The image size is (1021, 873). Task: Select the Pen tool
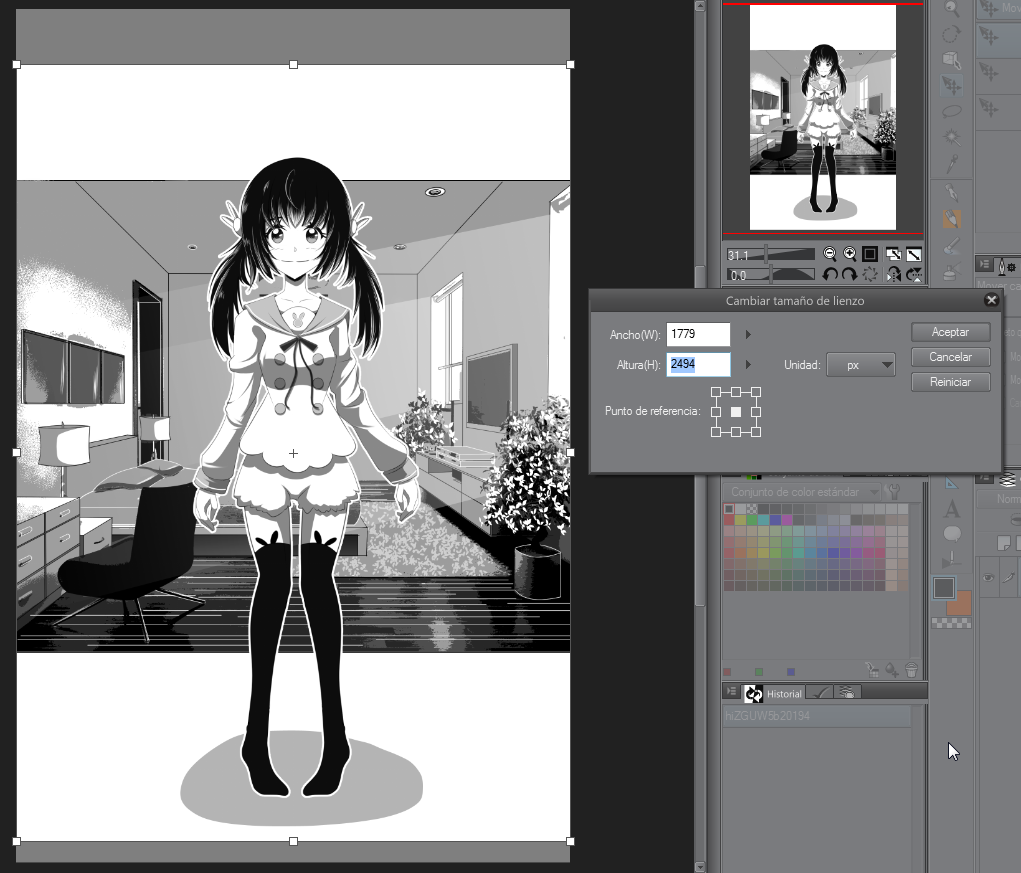pyautogui.click(x=952, y=193)
